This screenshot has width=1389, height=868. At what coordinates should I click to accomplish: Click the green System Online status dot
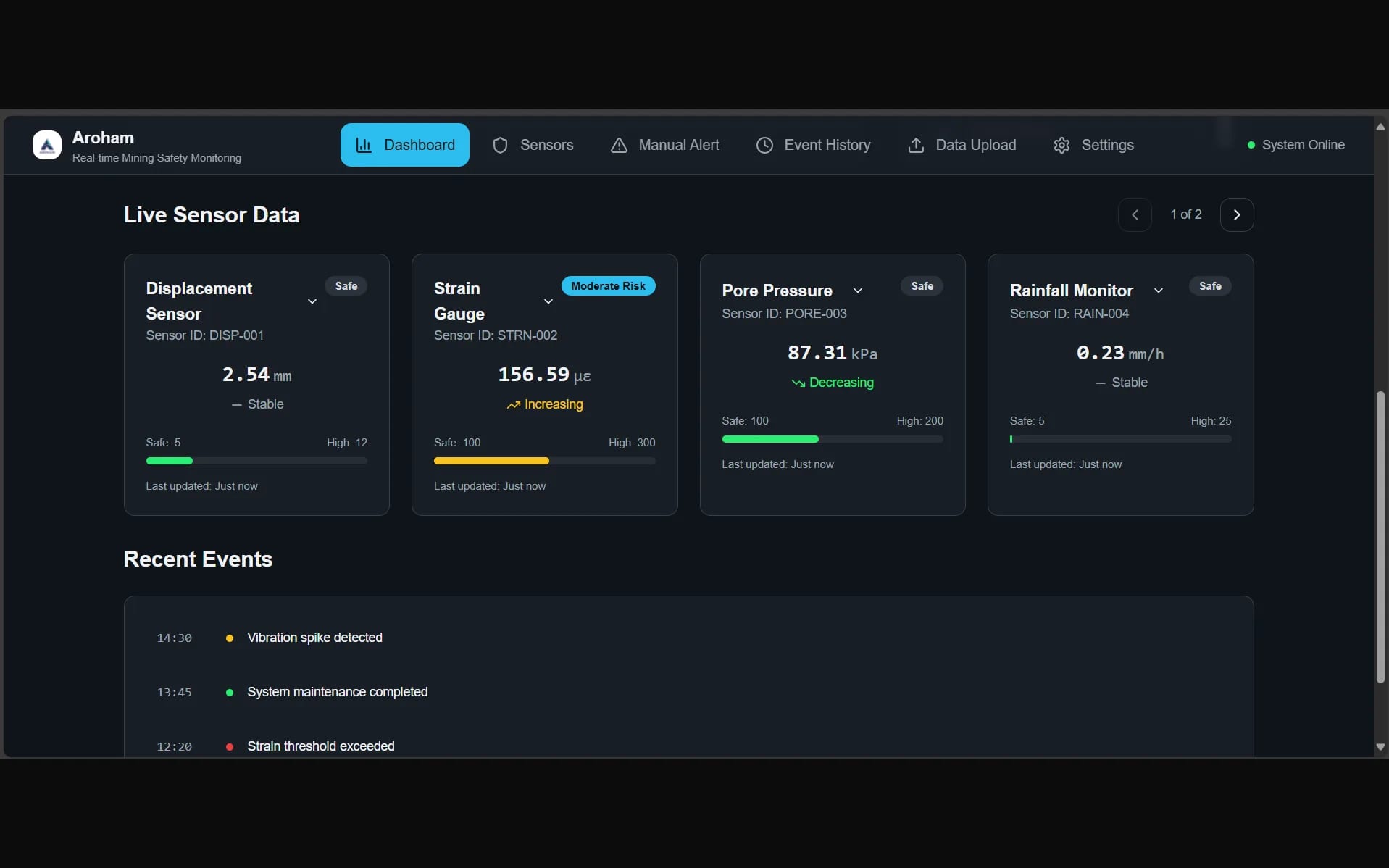click(x=1251, y=145)
